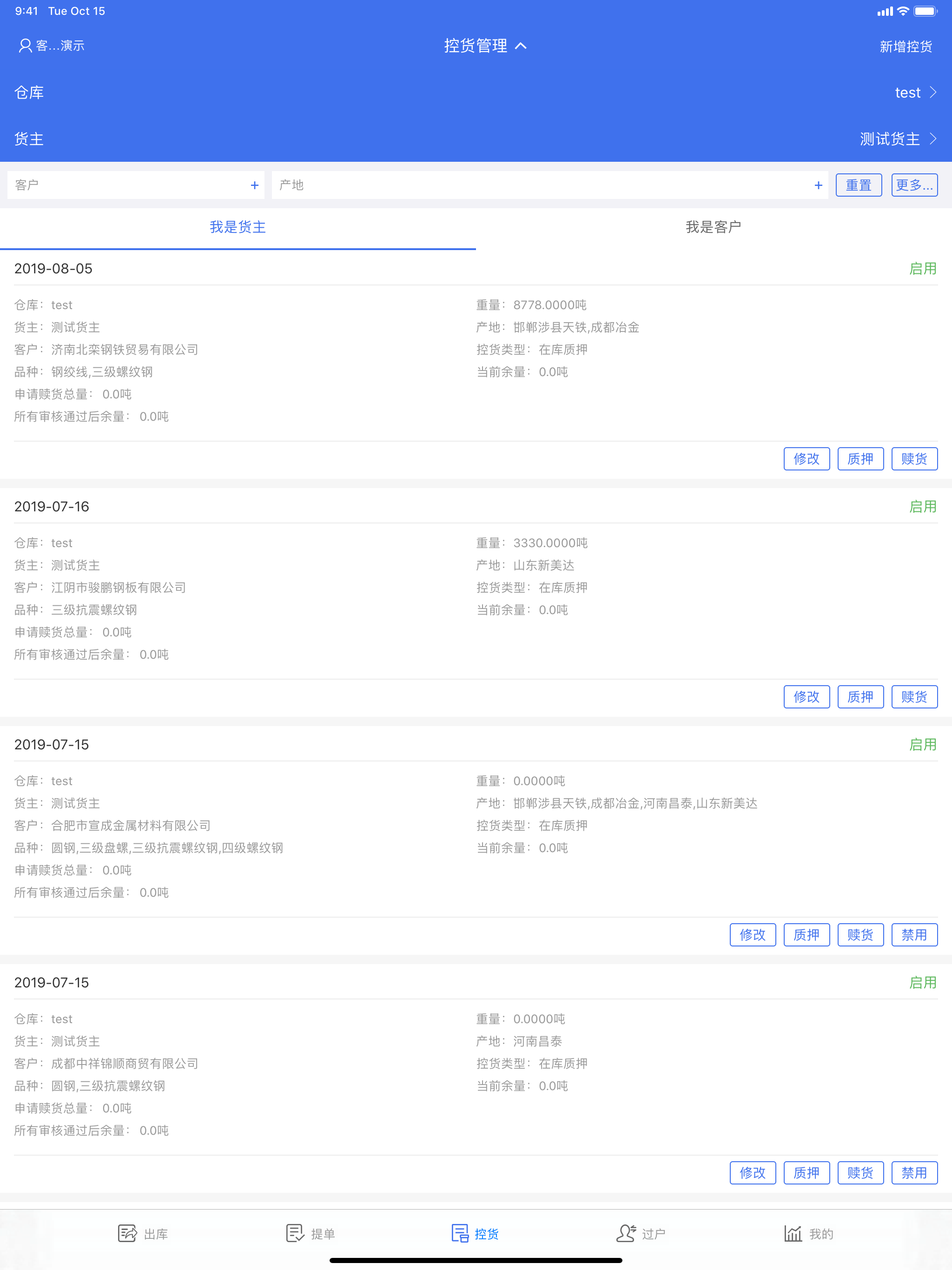Expand the 仓库 test selector chevron
The width and height of the screenshot is (952, 1270).
pyautogui.click(x=933, y=93)
